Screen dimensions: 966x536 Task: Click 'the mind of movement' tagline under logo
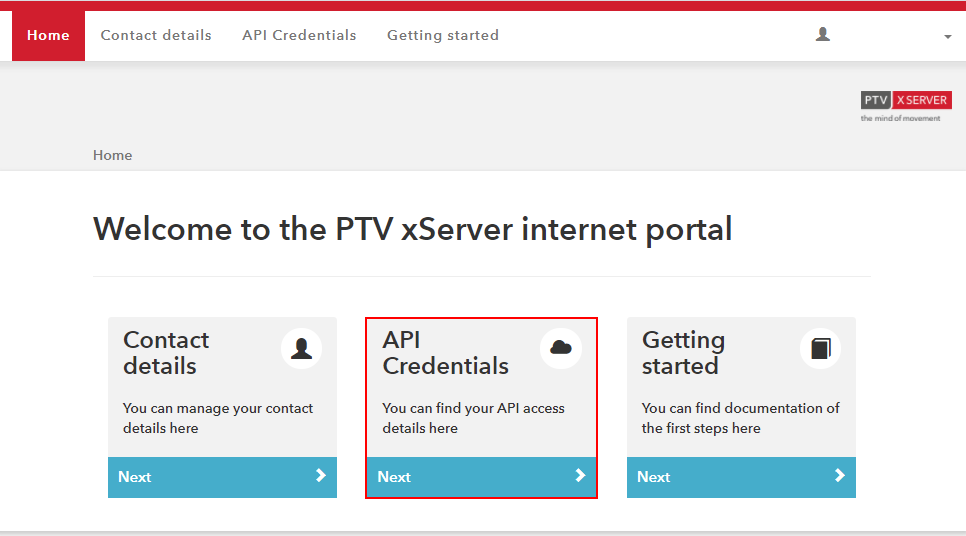click(x=901, y=118)
